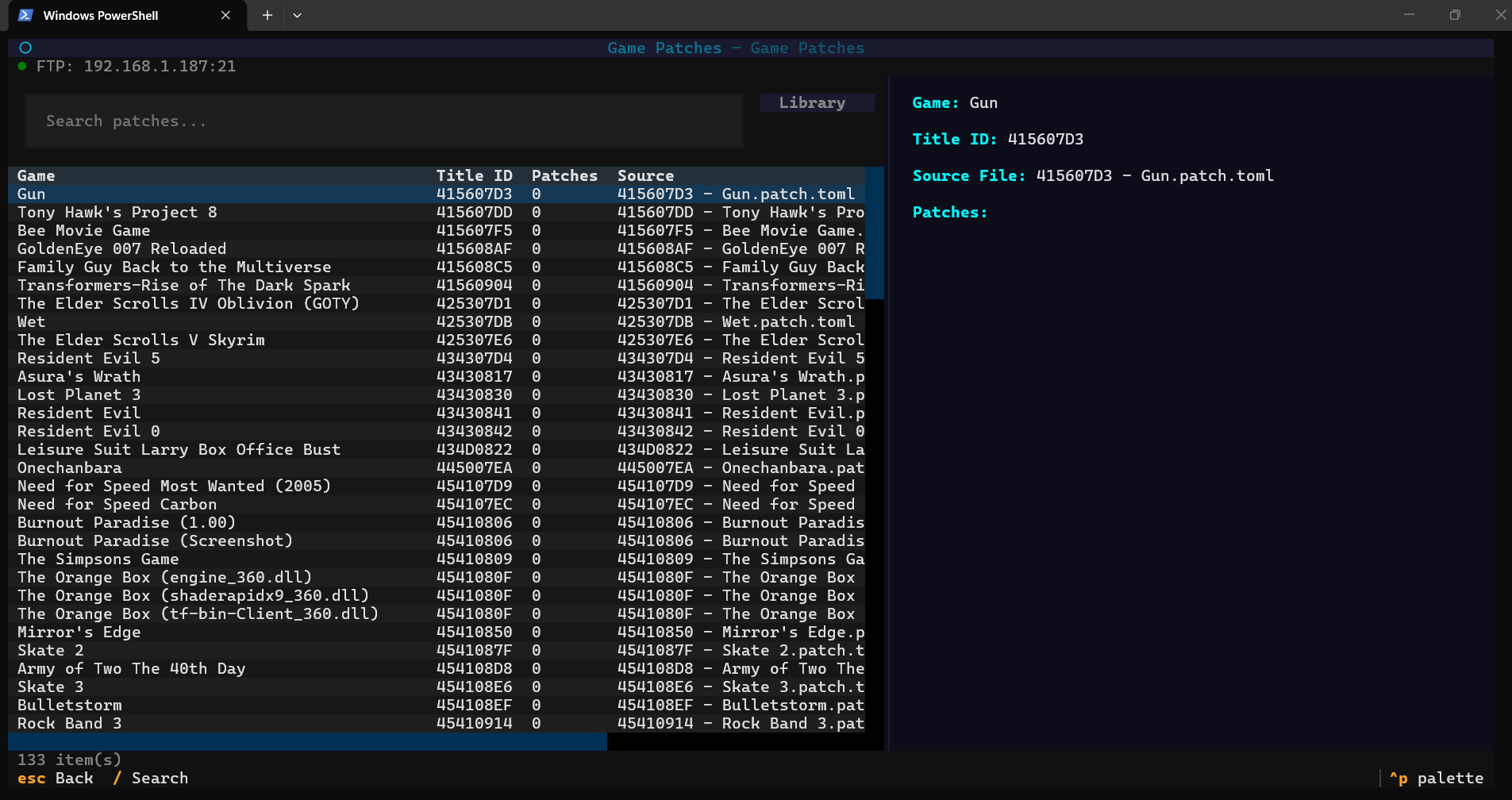Select the Burnout Paradise (1.00) row
Viewport: 1512px width, 800px height.
click(x=437, y=522)
